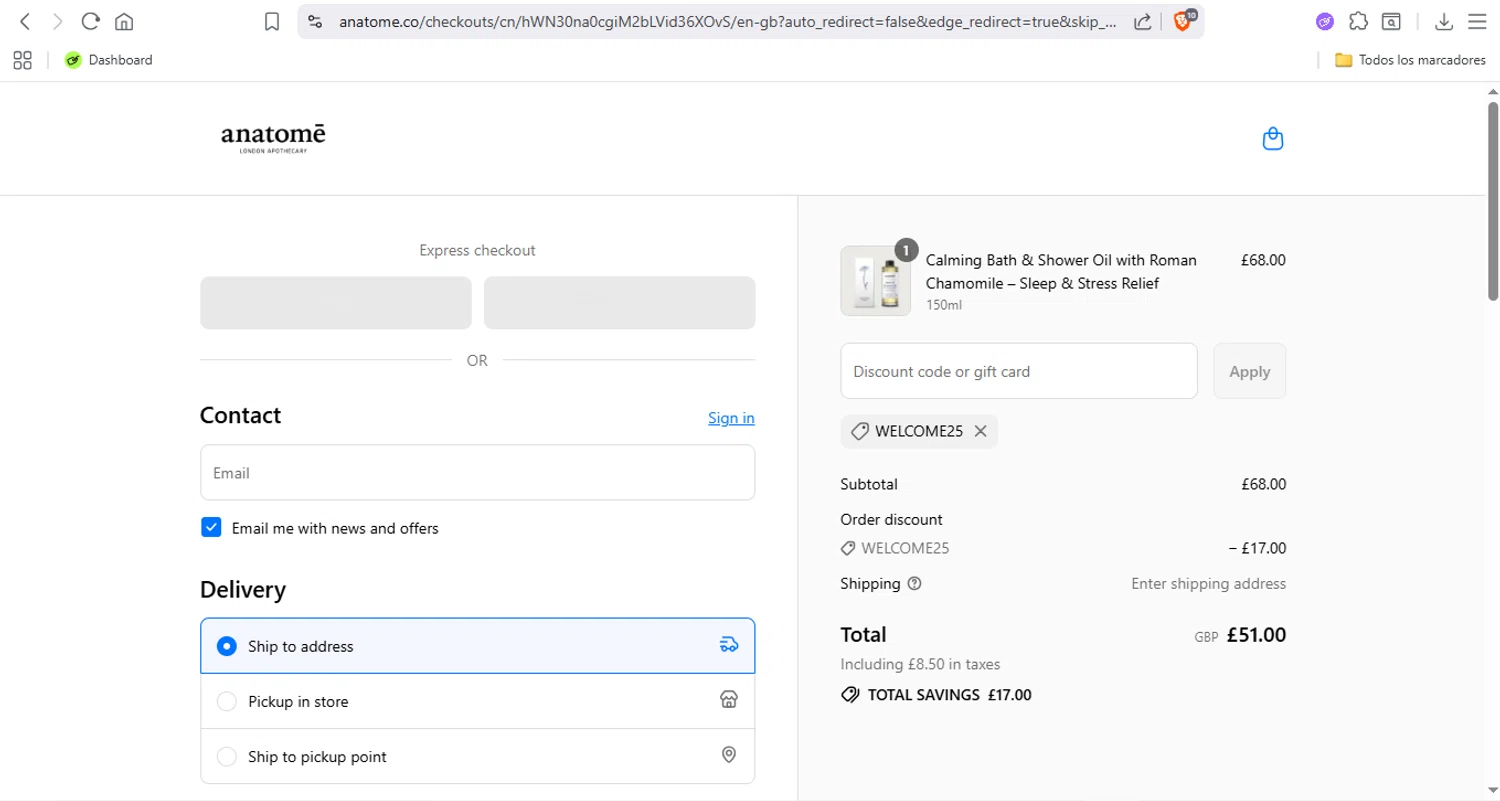Click the Apply discount button
The width and height of the screenshot is (1500, 801).
[1250, 371]
